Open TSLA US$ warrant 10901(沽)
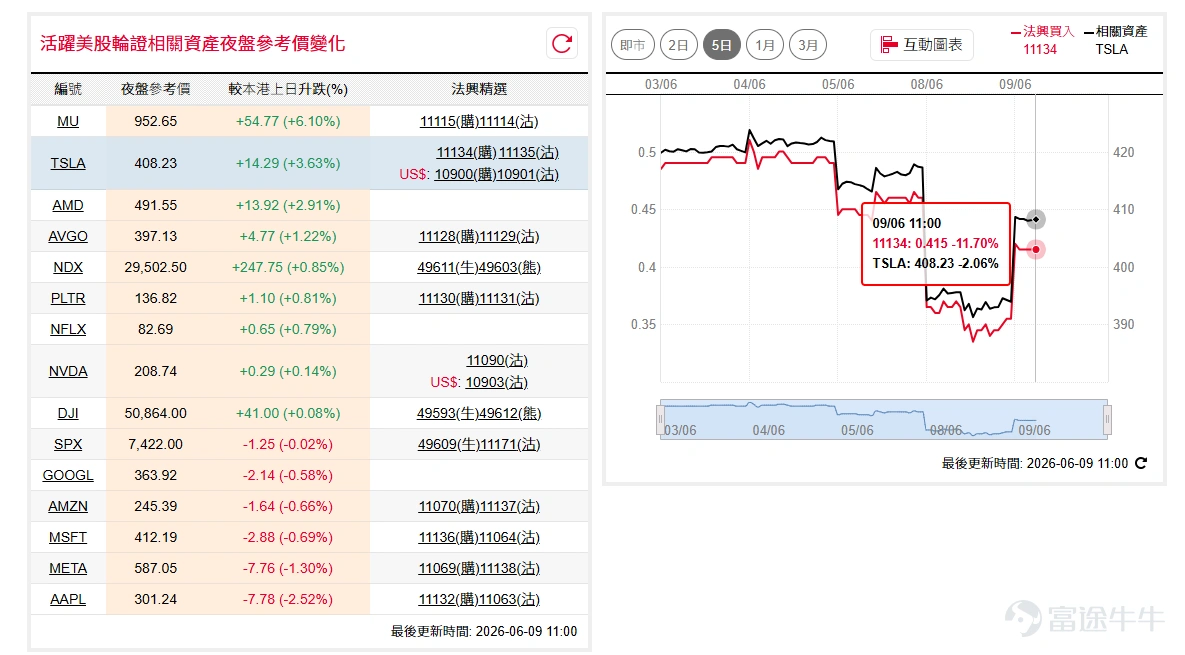 [527, 175]
